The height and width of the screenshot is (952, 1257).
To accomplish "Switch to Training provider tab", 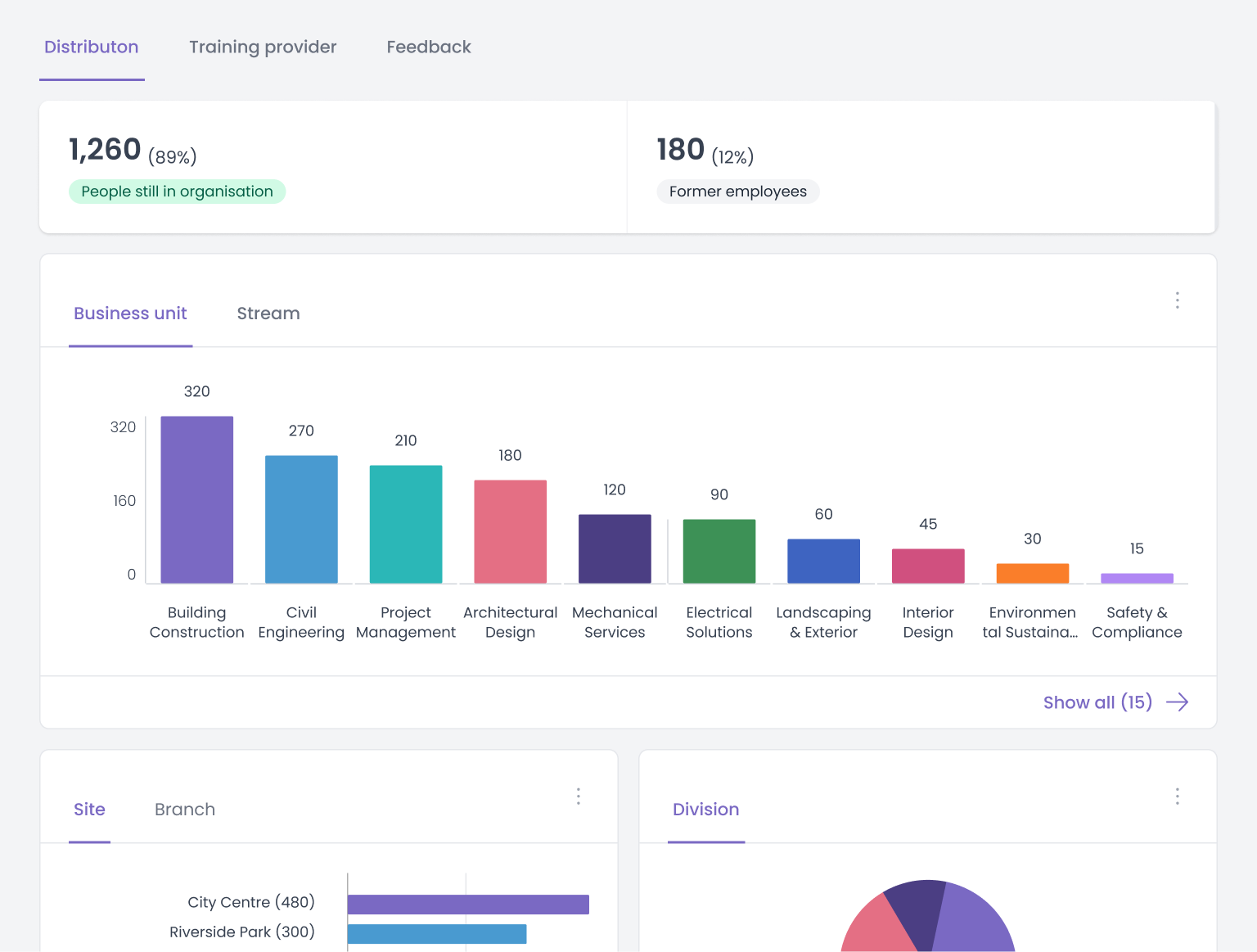I will (x=263, y=47).
